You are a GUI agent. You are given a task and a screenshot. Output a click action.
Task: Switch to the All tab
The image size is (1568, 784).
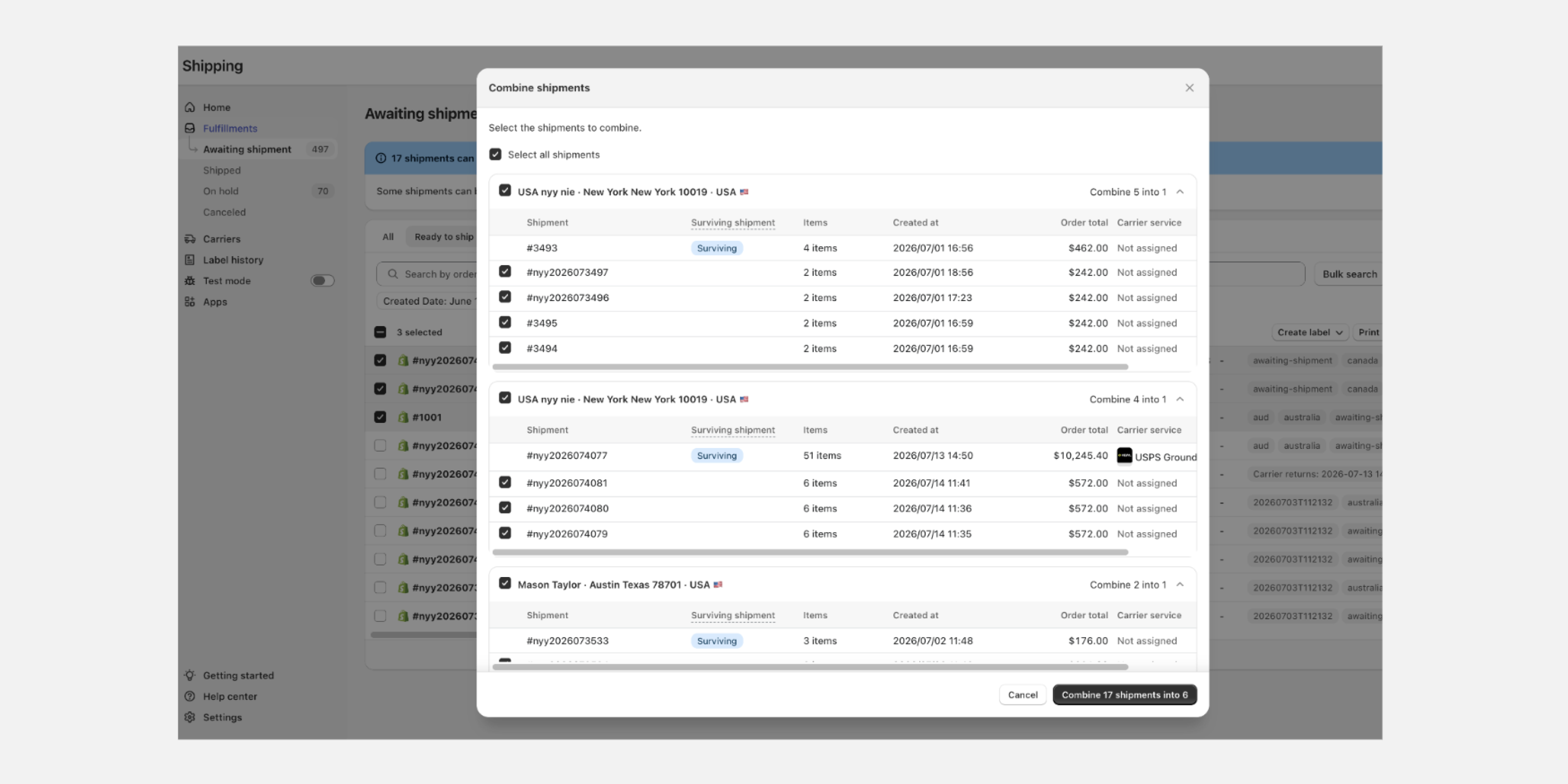click(388, 237)
